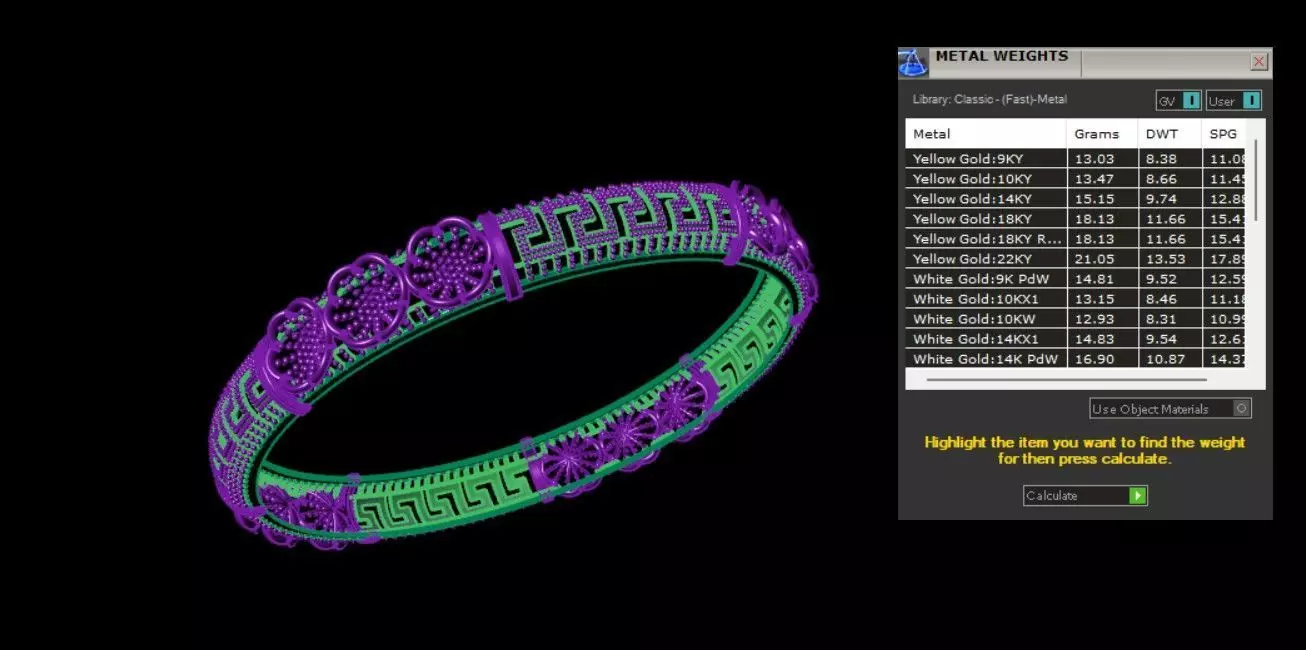Click the 10.87 DWT value
Viewport: 1306px width, 650px height.
[x=1165, y=359]
